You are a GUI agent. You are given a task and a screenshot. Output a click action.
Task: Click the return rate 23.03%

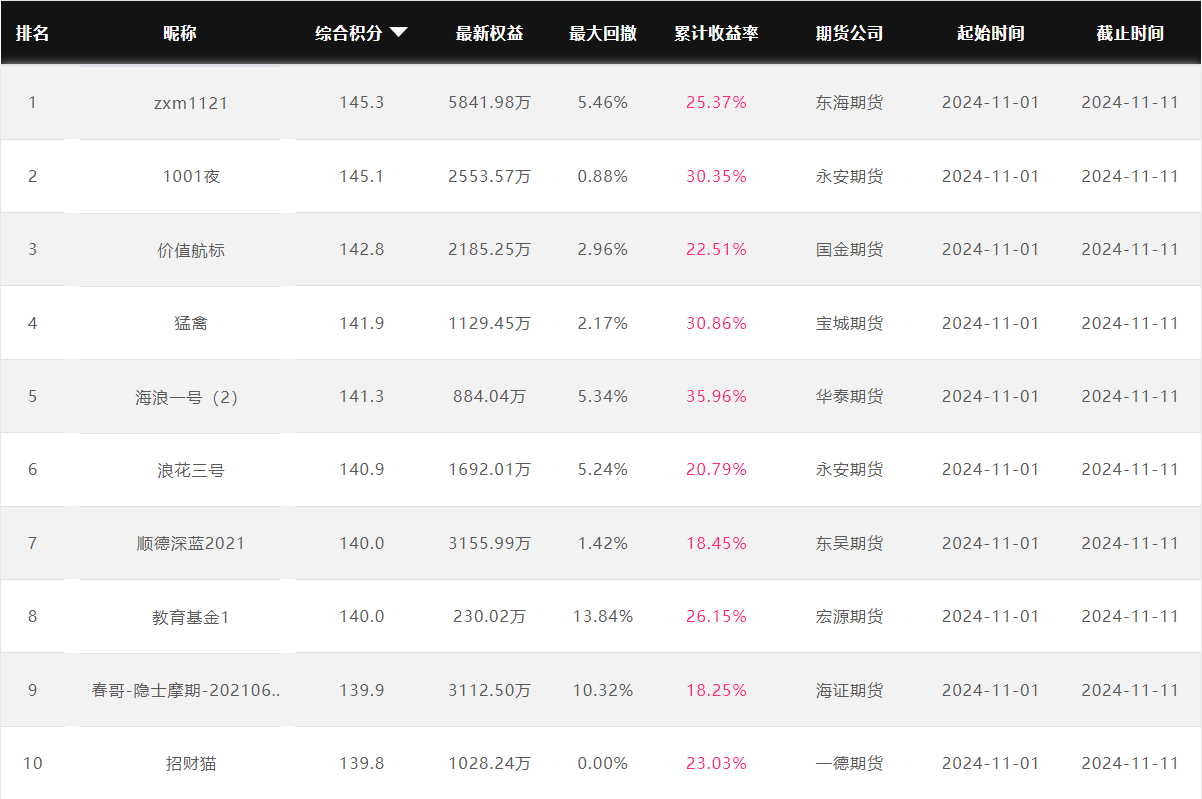tap(716, 763)
